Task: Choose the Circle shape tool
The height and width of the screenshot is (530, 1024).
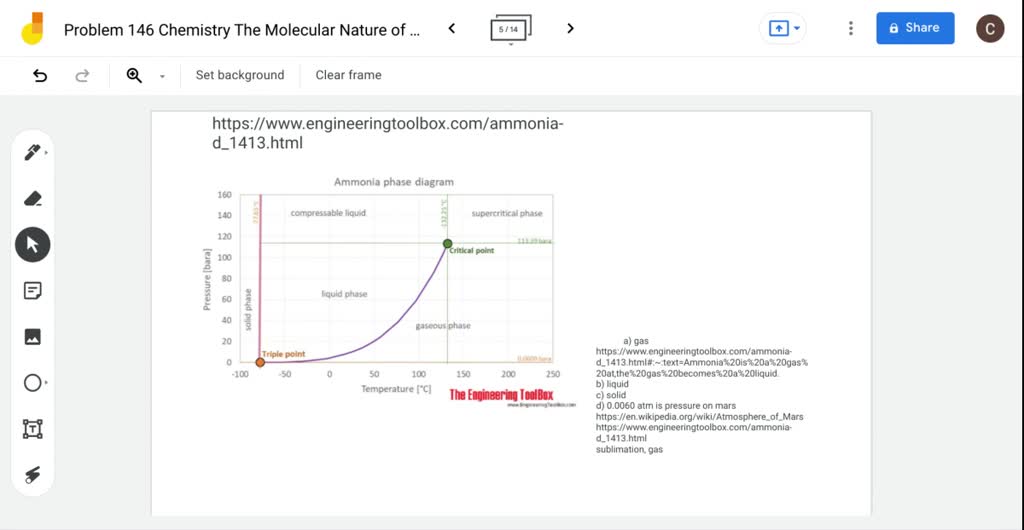Action: (32, 383)
